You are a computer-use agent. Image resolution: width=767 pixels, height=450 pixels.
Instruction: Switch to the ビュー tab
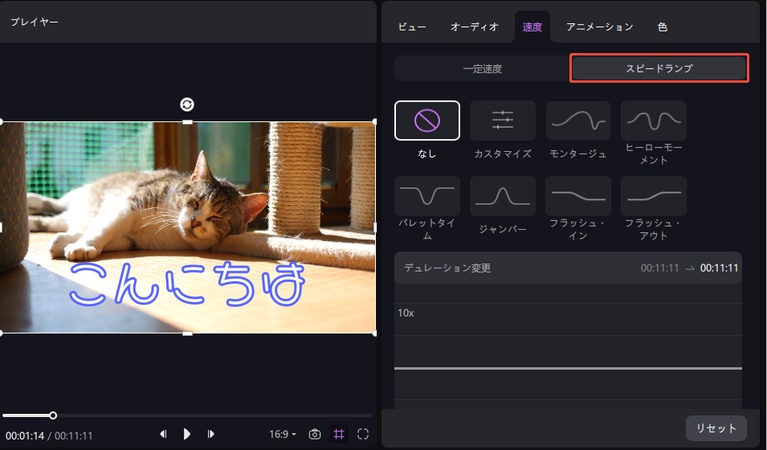412,27
